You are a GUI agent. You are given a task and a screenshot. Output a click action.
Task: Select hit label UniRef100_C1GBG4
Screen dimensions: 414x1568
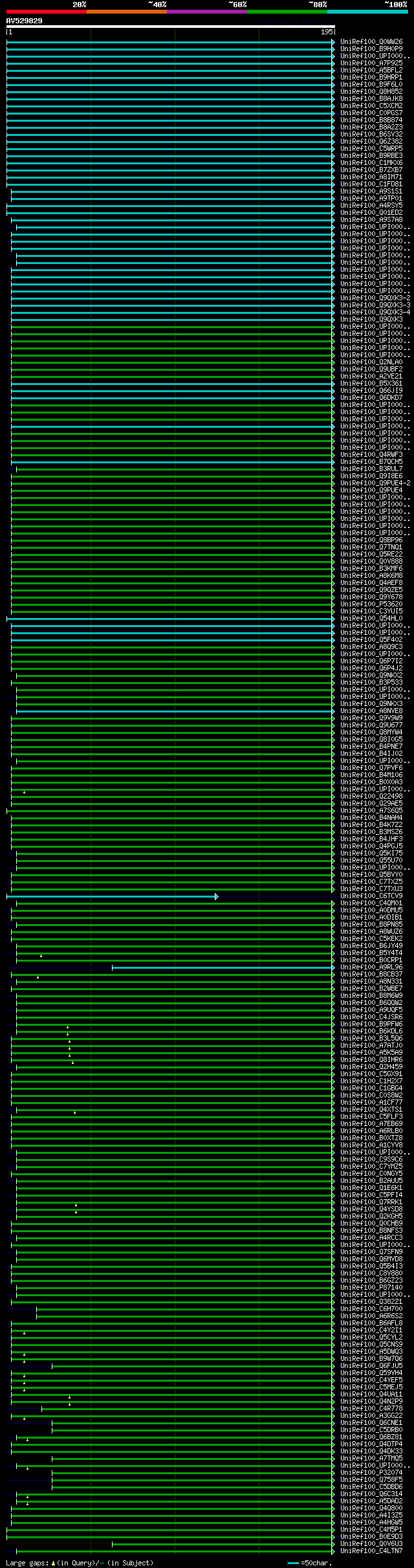point(371,1088)
